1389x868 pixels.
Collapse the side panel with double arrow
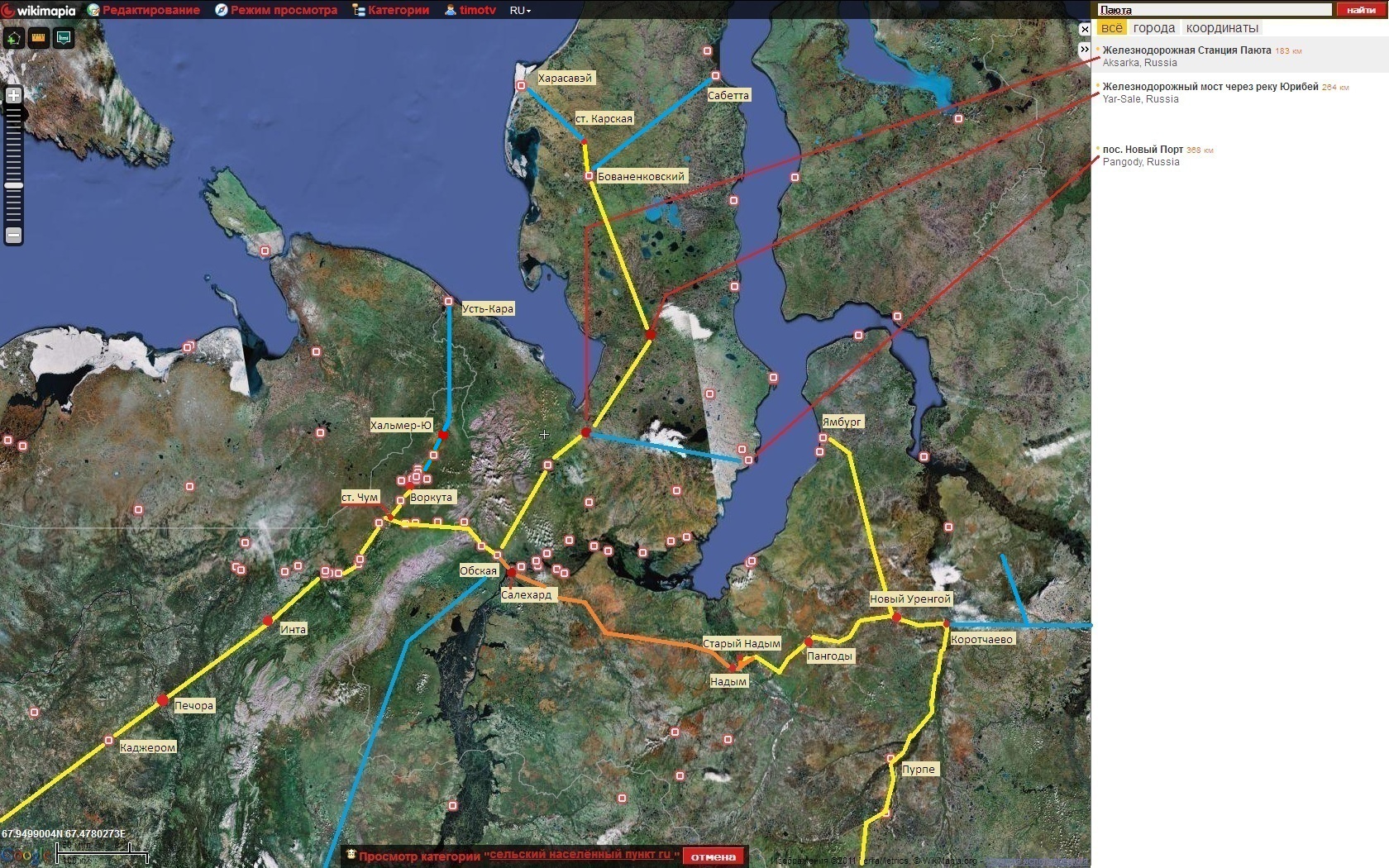[1085, 50]
